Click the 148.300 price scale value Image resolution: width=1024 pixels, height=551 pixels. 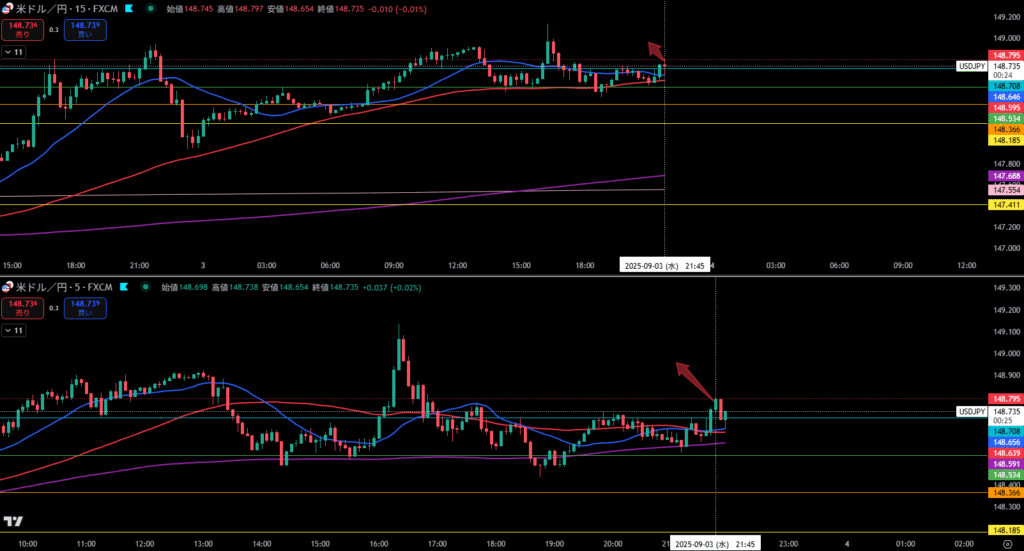(1006, 507)
